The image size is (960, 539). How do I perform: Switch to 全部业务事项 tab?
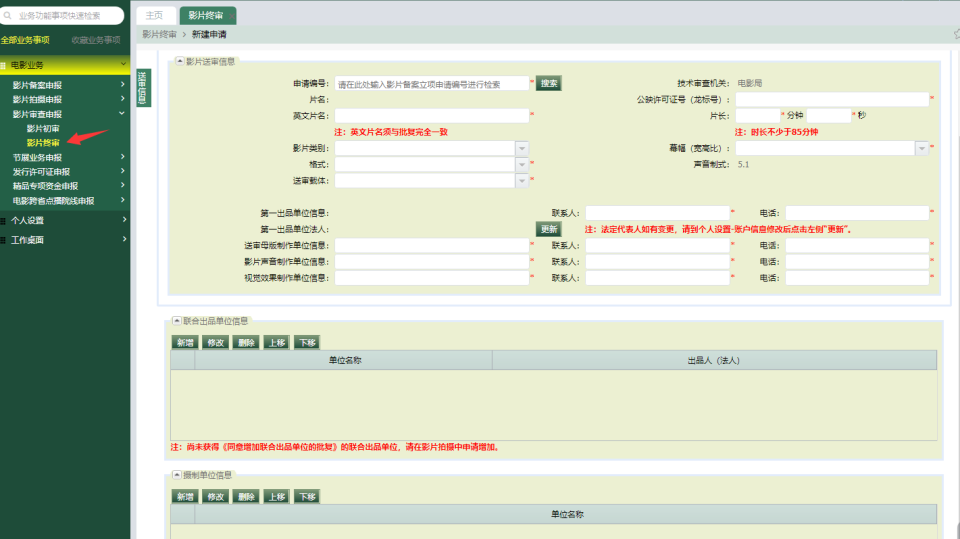(25, 40)
